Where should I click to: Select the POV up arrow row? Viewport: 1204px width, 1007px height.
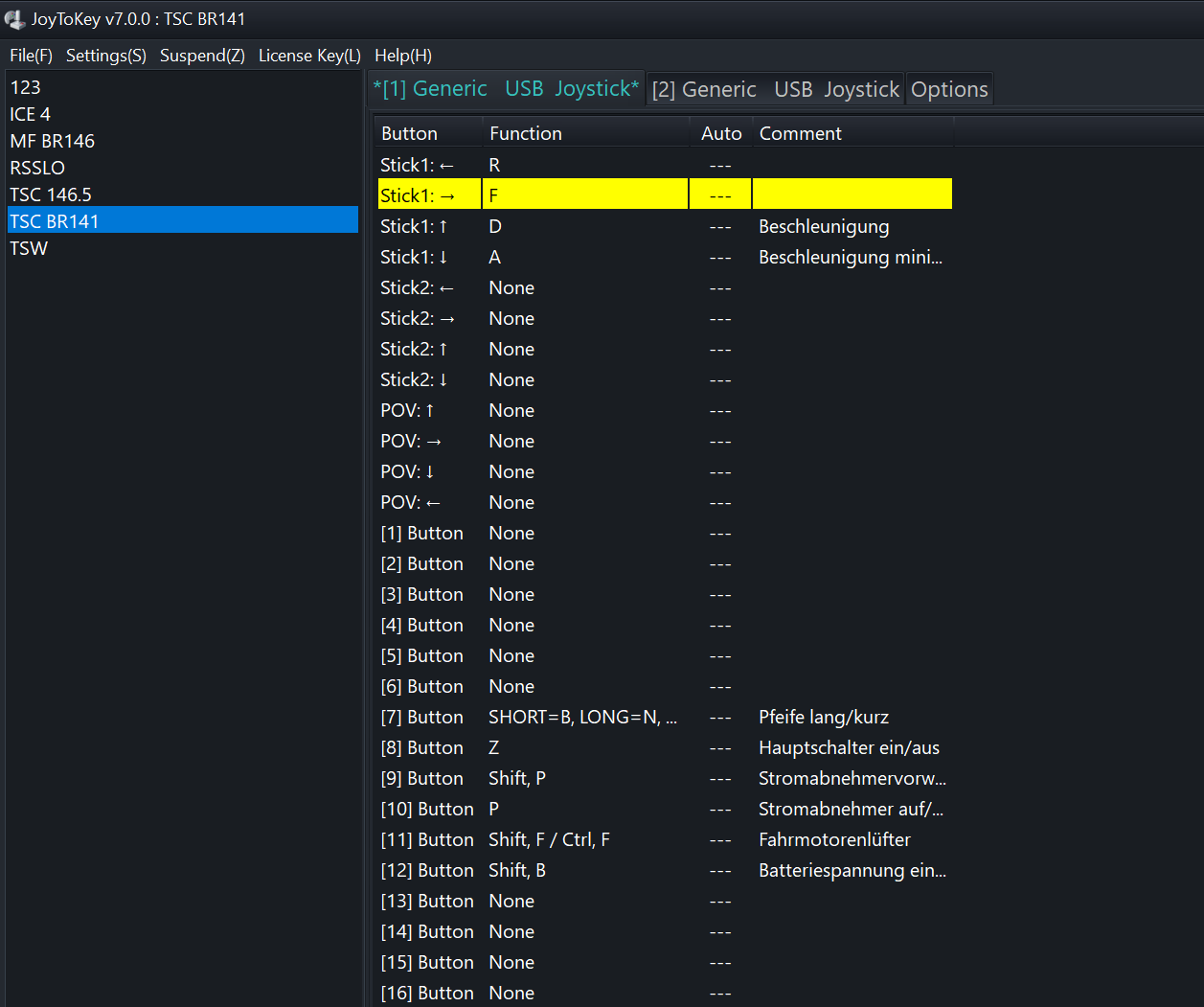coord(665,410)
